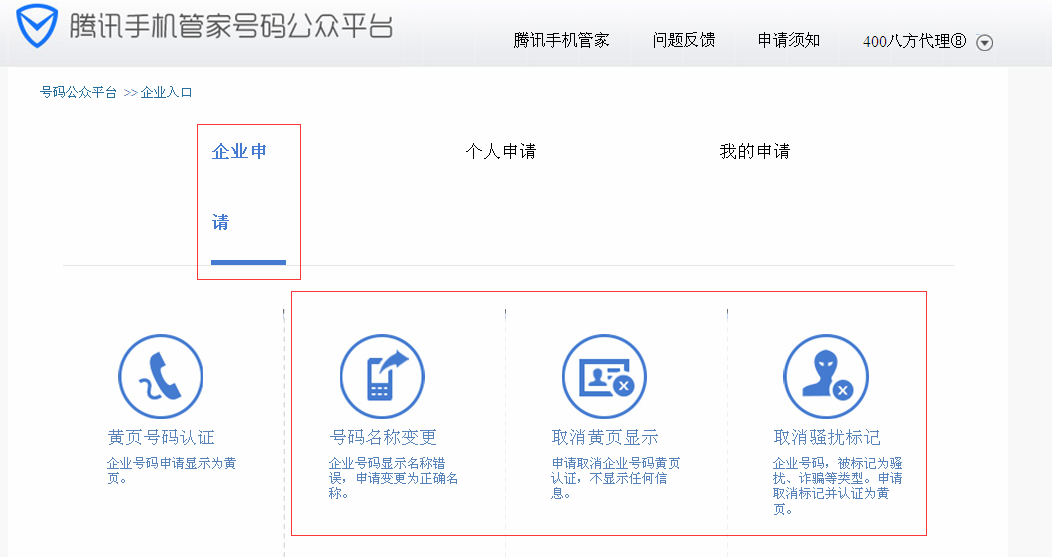This screenshot has width=1052, height=557.
Task: Click the 企业入口 breadcrumb link
Action: (166, 93)
